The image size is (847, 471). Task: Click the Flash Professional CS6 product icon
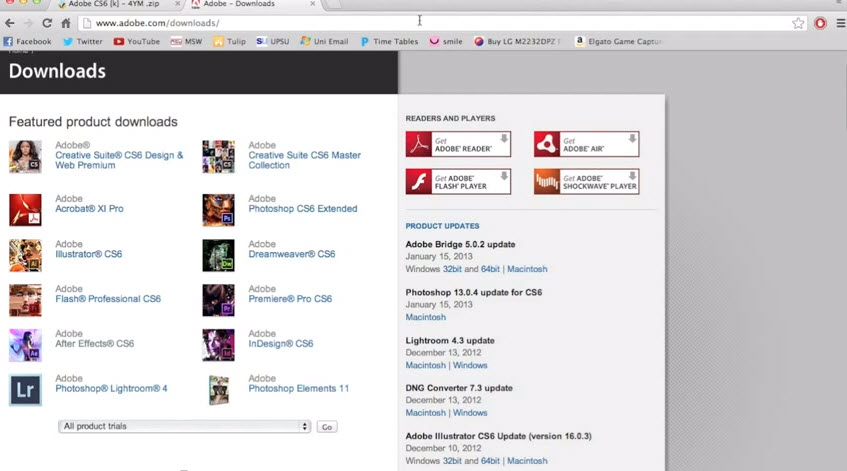point(25,300)
